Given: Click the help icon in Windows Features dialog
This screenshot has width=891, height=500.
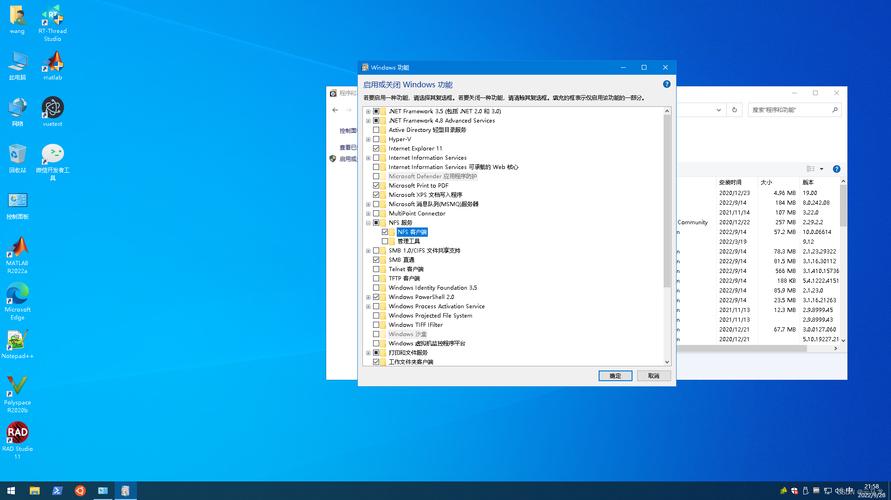Looking at the screenshot, I should [667, 84].
